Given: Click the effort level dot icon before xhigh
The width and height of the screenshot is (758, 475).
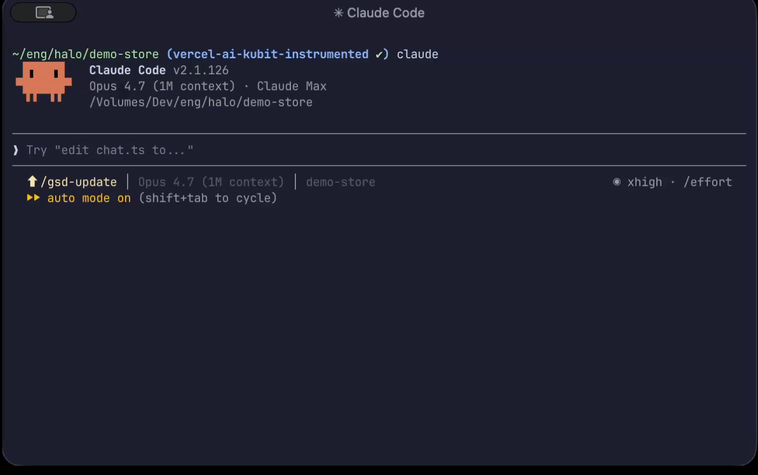Looking at the screenshot, I should [x=616, y=182].
